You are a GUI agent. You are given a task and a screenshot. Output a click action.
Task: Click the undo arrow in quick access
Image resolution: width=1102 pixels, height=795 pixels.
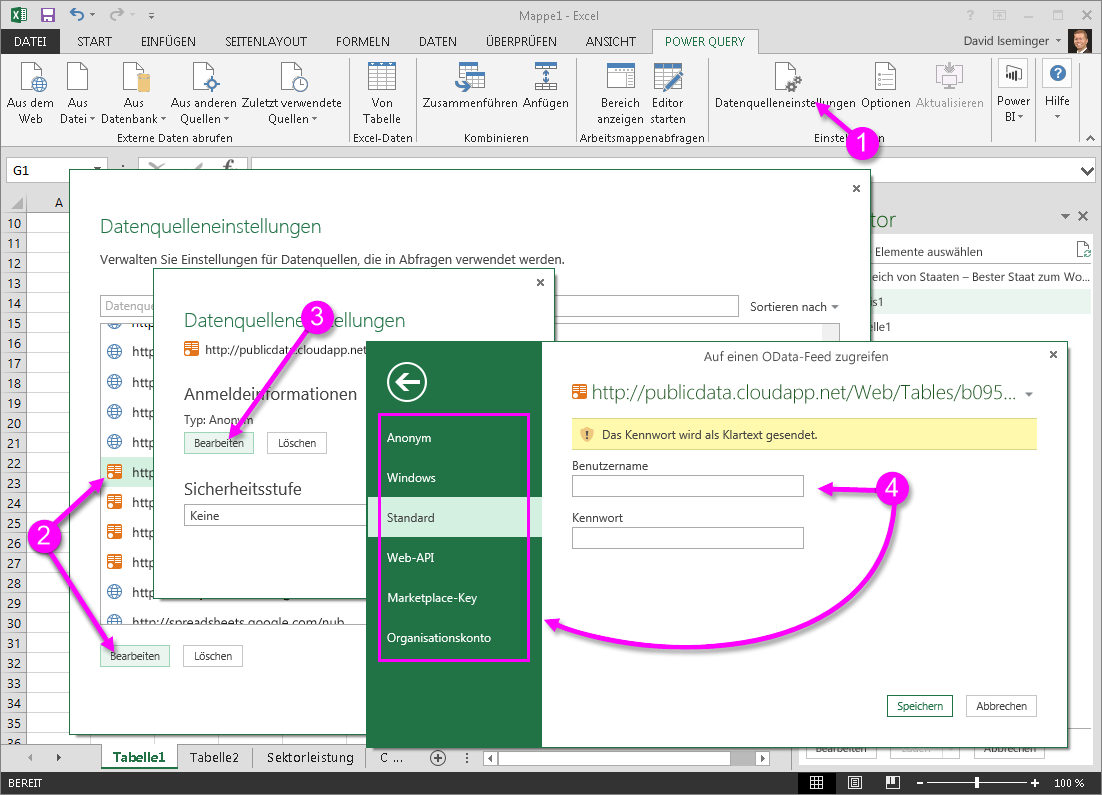(x=77, y=15)
